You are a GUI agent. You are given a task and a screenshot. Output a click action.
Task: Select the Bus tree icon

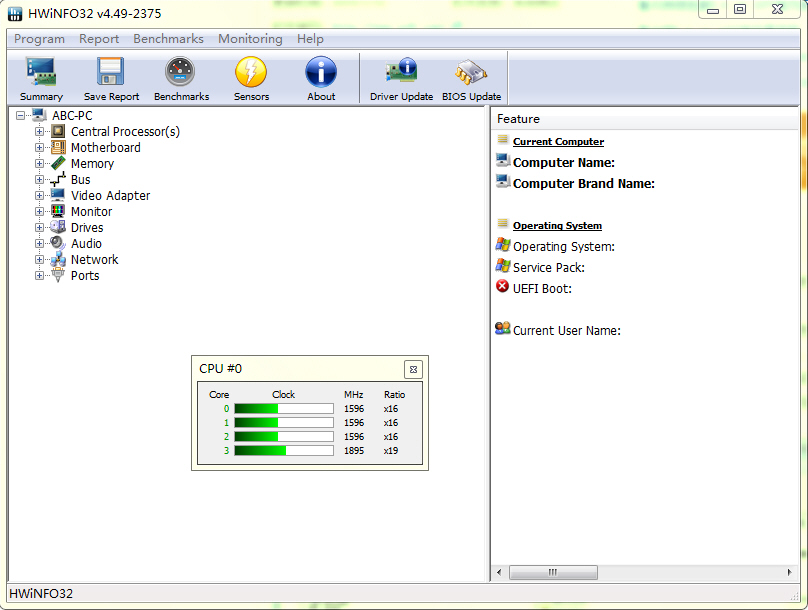coord(58,179)
